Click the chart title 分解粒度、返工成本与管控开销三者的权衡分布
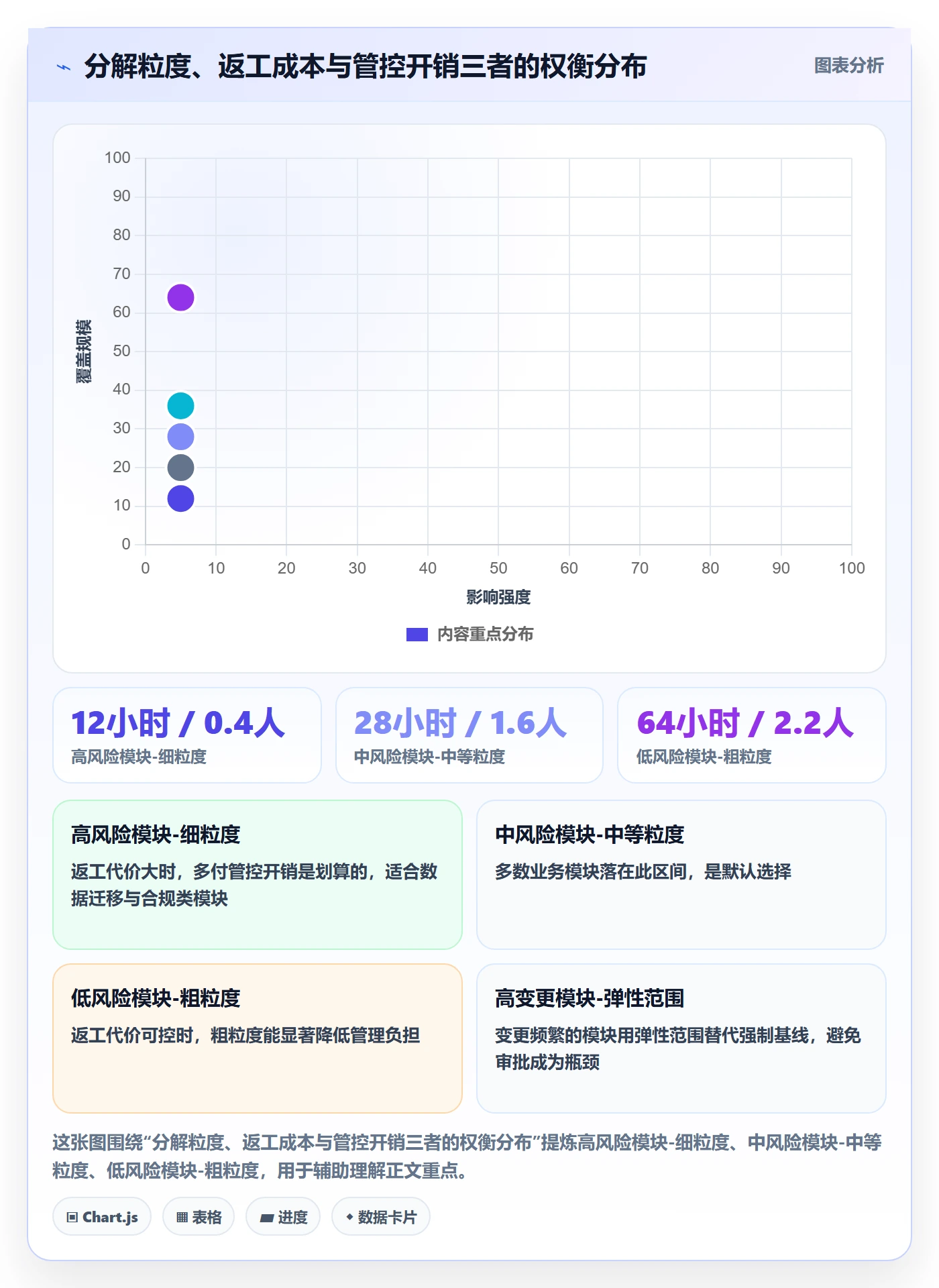This screenshot has height=1288, width=939. coord(365,66)
